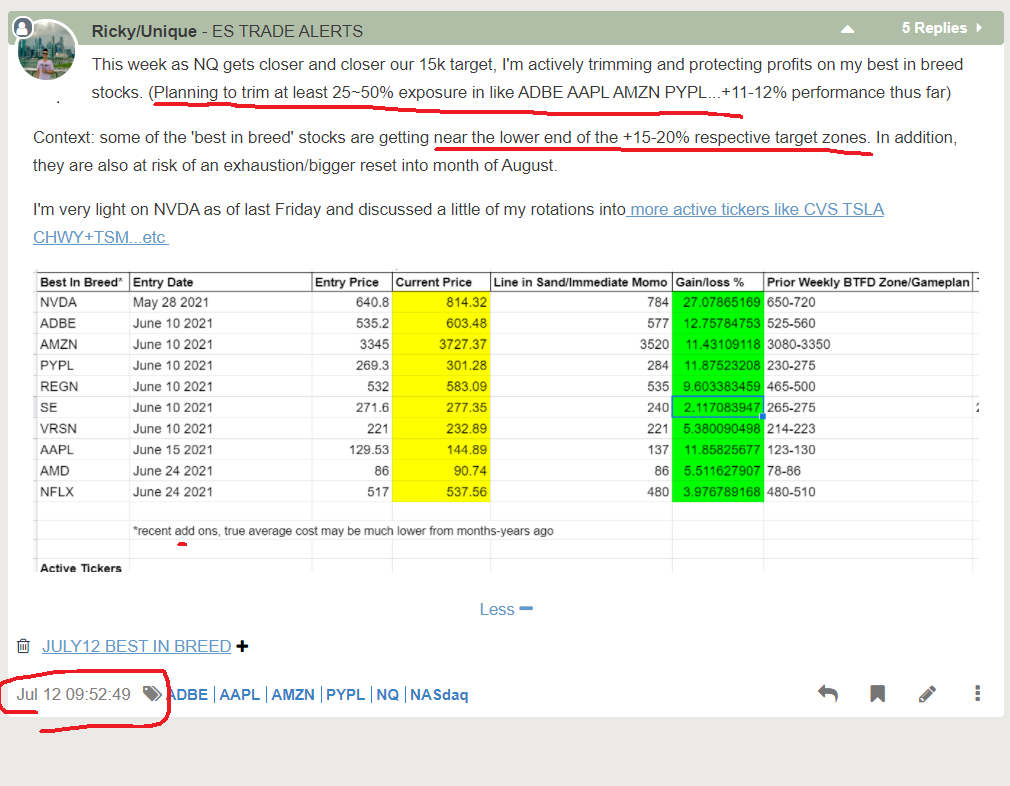Click timestamp Jul 12 09:52:49
The width and height of the screenshot is (1010, 786).
[73, 694]
